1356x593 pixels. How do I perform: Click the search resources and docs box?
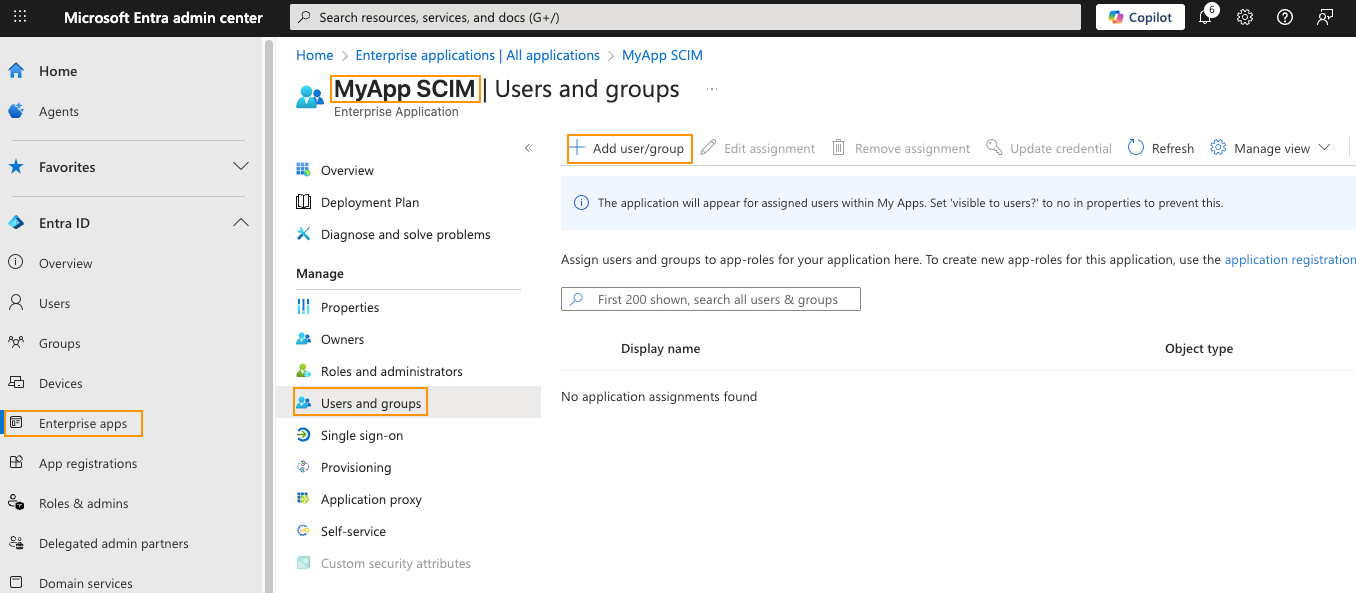685,17
